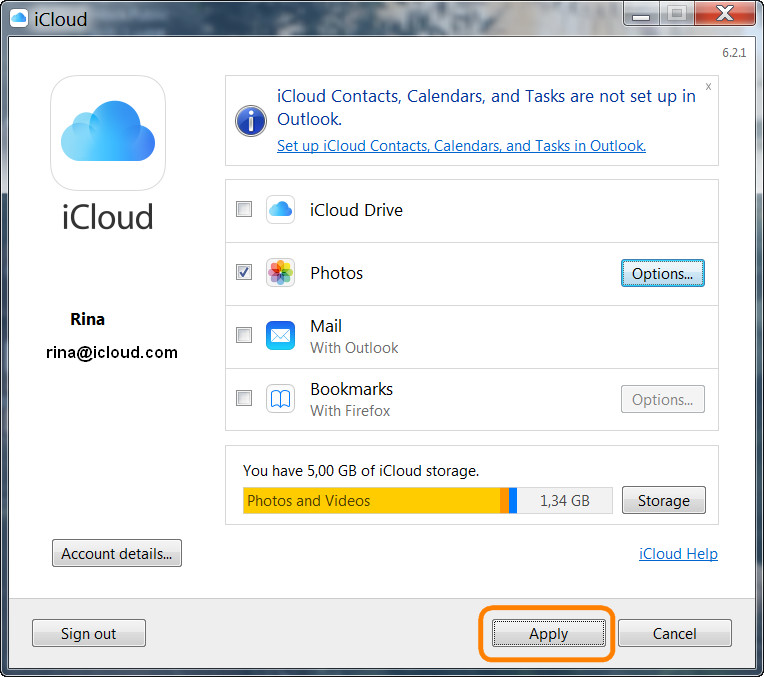This screenshot has width=764, height=677.
Task: Follow the Set up iCloud in Outlook link
Action: click(x=461, y=146)
